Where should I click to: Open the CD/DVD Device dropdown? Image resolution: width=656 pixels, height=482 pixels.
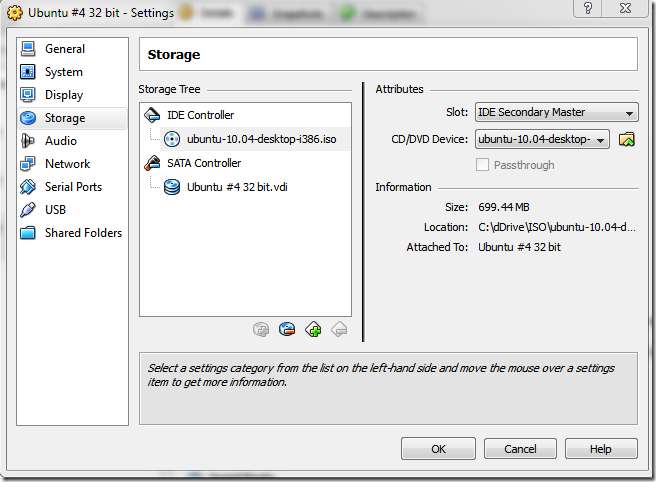click(x=542, y=139)
